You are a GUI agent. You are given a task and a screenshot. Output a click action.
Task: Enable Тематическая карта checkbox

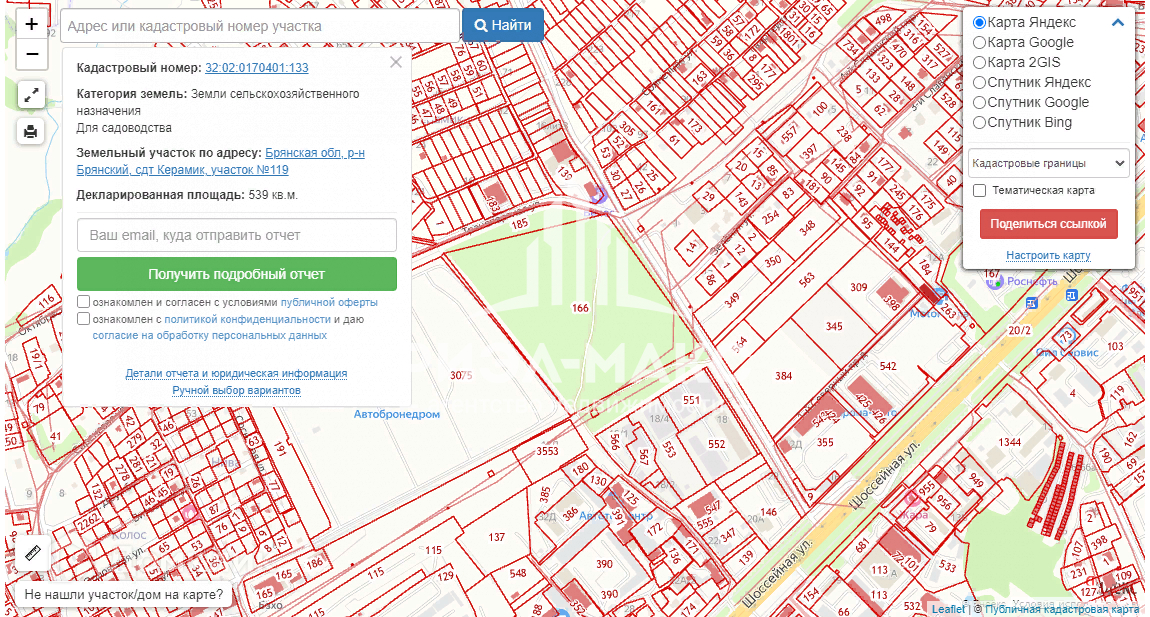980,190
